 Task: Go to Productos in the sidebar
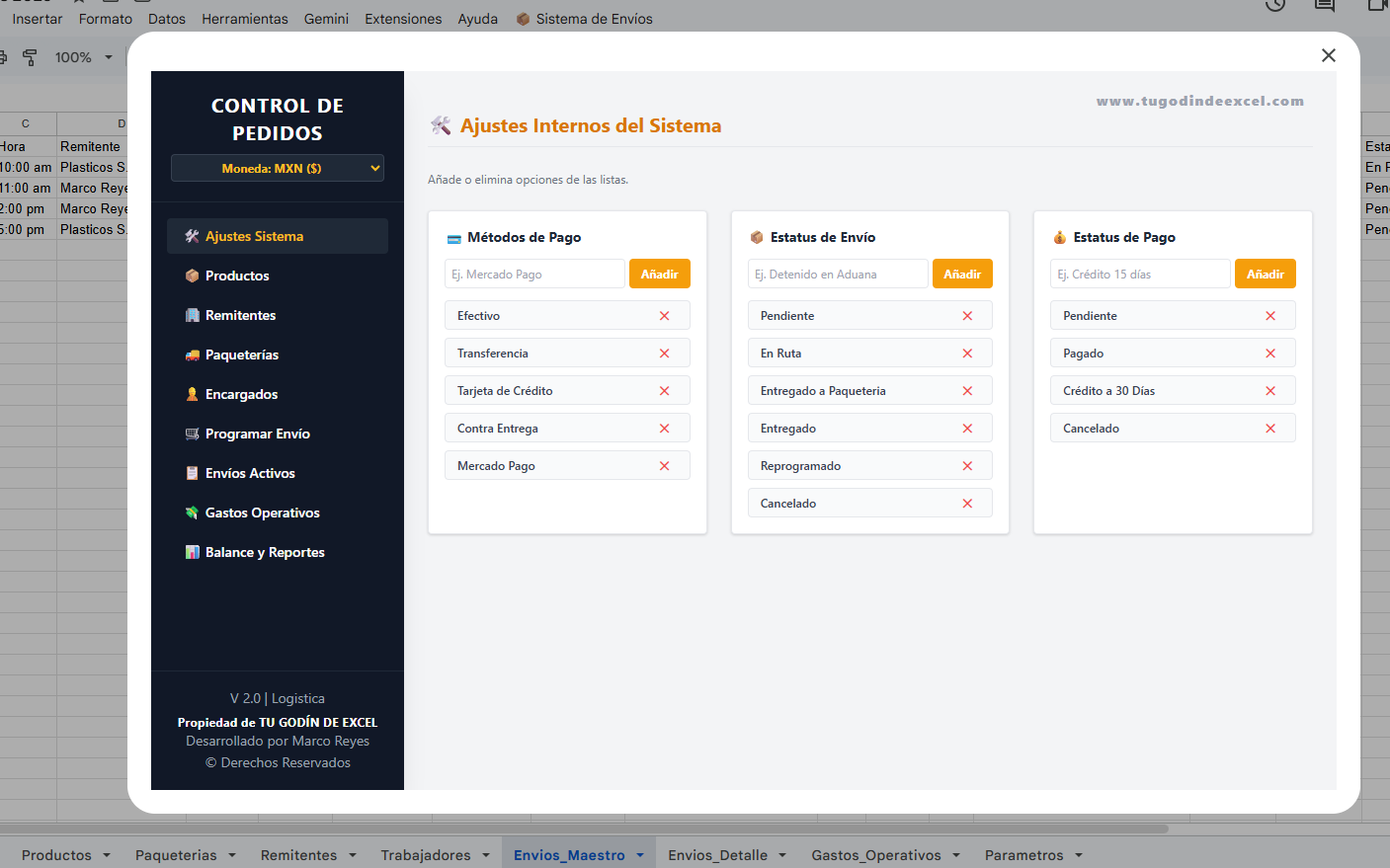[x=278, y=276]
